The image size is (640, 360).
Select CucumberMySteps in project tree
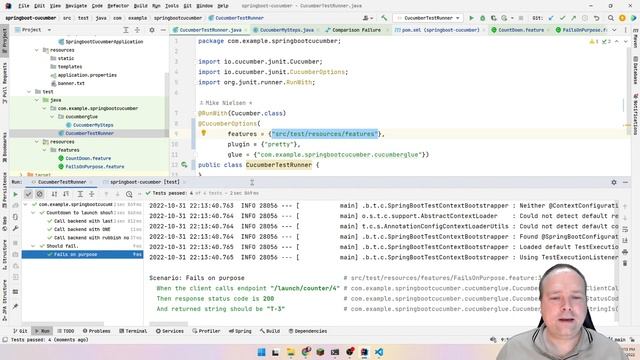click(93, 125)
